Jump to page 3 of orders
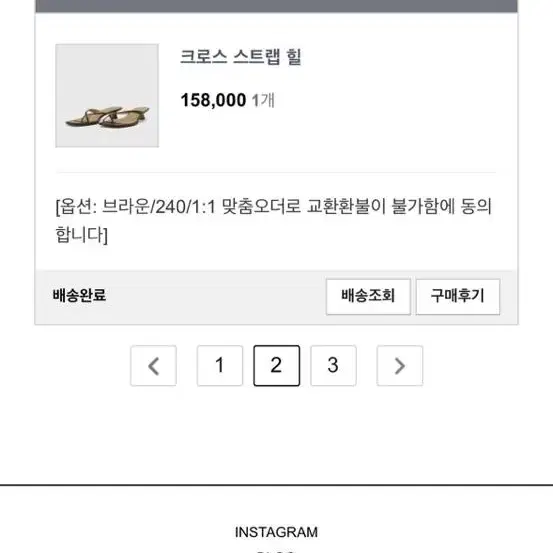The width and height of the screenshot is (553, 553). (333, 366)
